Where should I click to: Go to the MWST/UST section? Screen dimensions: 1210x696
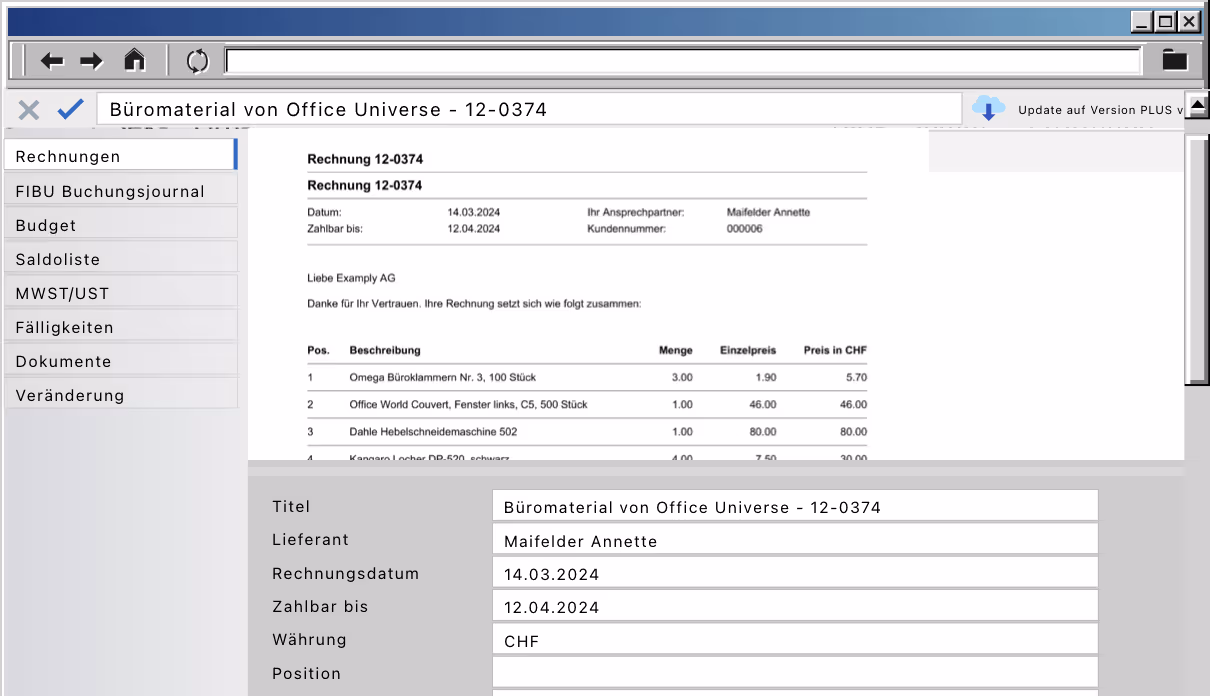pyautogui.click(x=120, y=293)
